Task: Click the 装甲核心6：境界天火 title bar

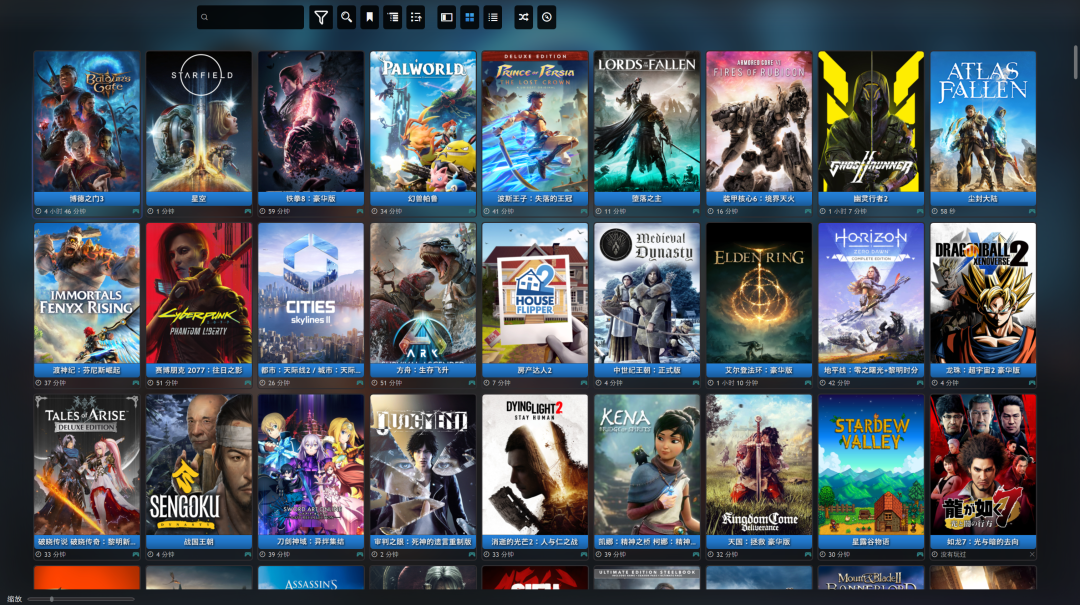Action: [759, 198]
